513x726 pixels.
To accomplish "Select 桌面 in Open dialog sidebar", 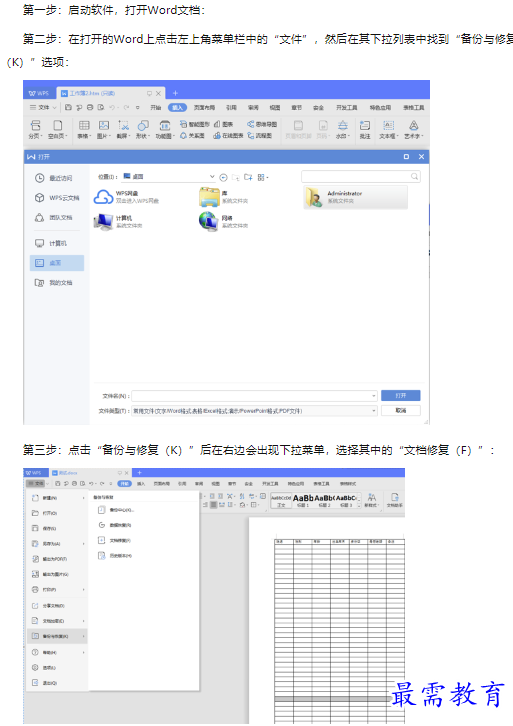I will point(57,263).
